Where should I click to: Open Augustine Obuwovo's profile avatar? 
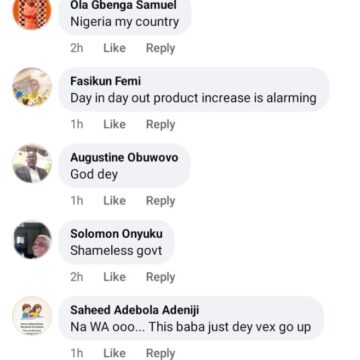(x=32, y=163)
